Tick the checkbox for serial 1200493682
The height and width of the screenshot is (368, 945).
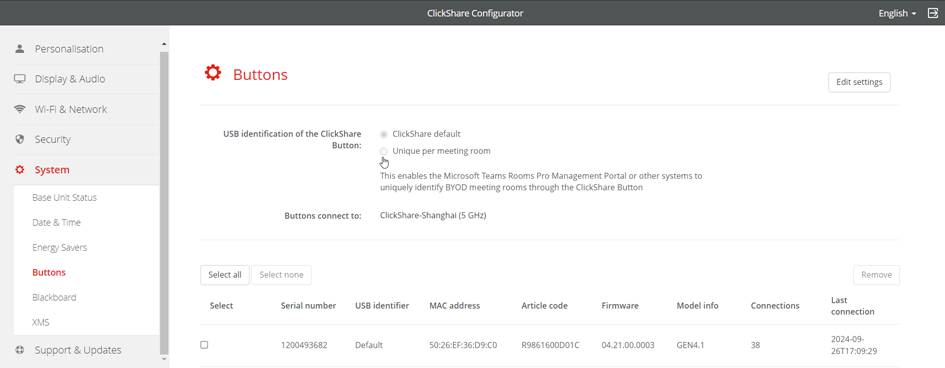click(x=204, y=345)
